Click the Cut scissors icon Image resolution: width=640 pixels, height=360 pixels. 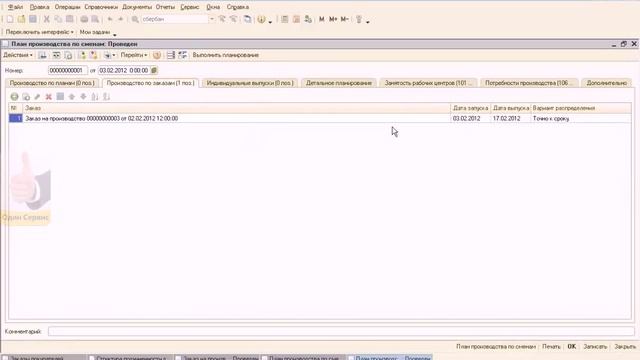click(47, 19)
